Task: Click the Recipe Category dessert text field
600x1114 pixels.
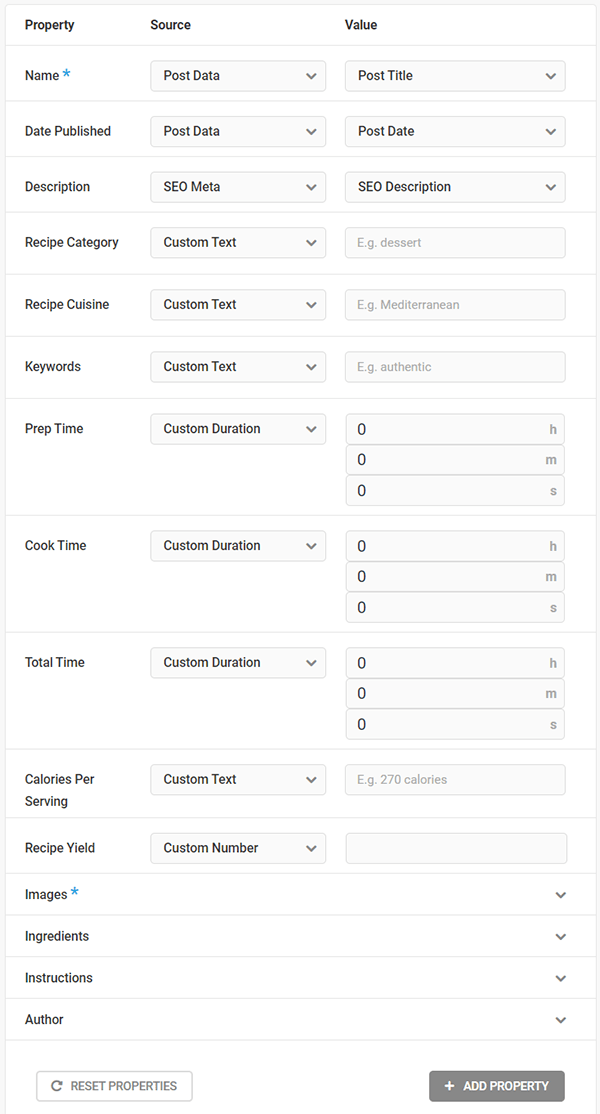Action: [x=454, y=242]
